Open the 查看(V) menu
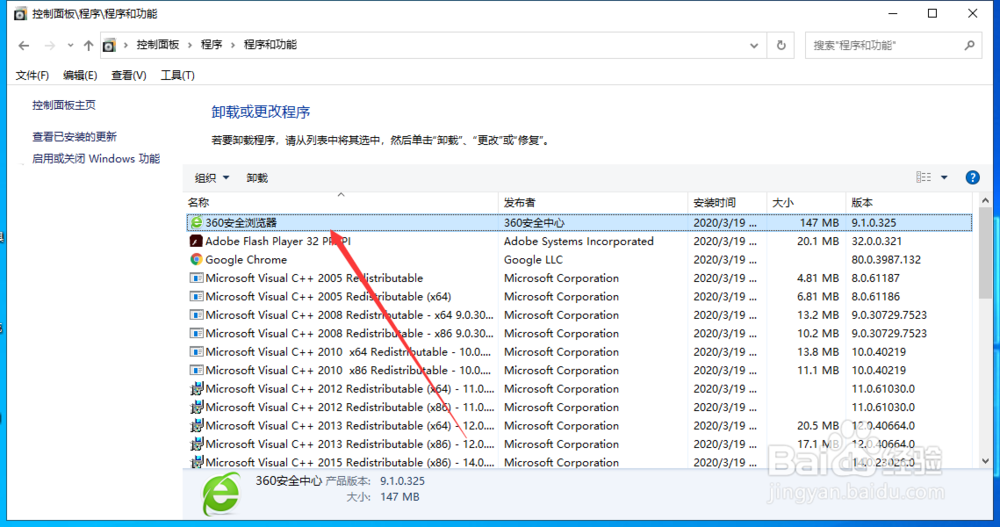Image resolution: width=1000 pixels, height=527 pixels. 128,75
